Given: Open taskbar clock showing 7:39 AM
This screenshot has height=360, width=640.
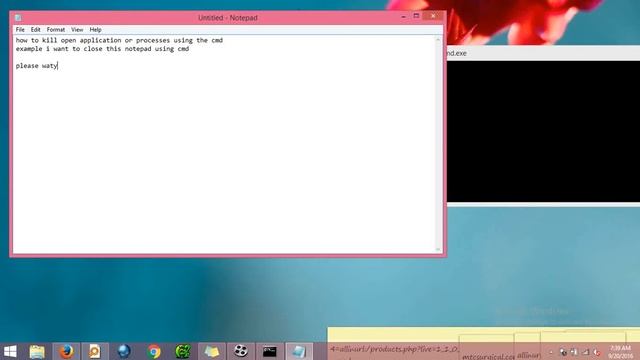Looking at the screenshot, I should point(620,352).
